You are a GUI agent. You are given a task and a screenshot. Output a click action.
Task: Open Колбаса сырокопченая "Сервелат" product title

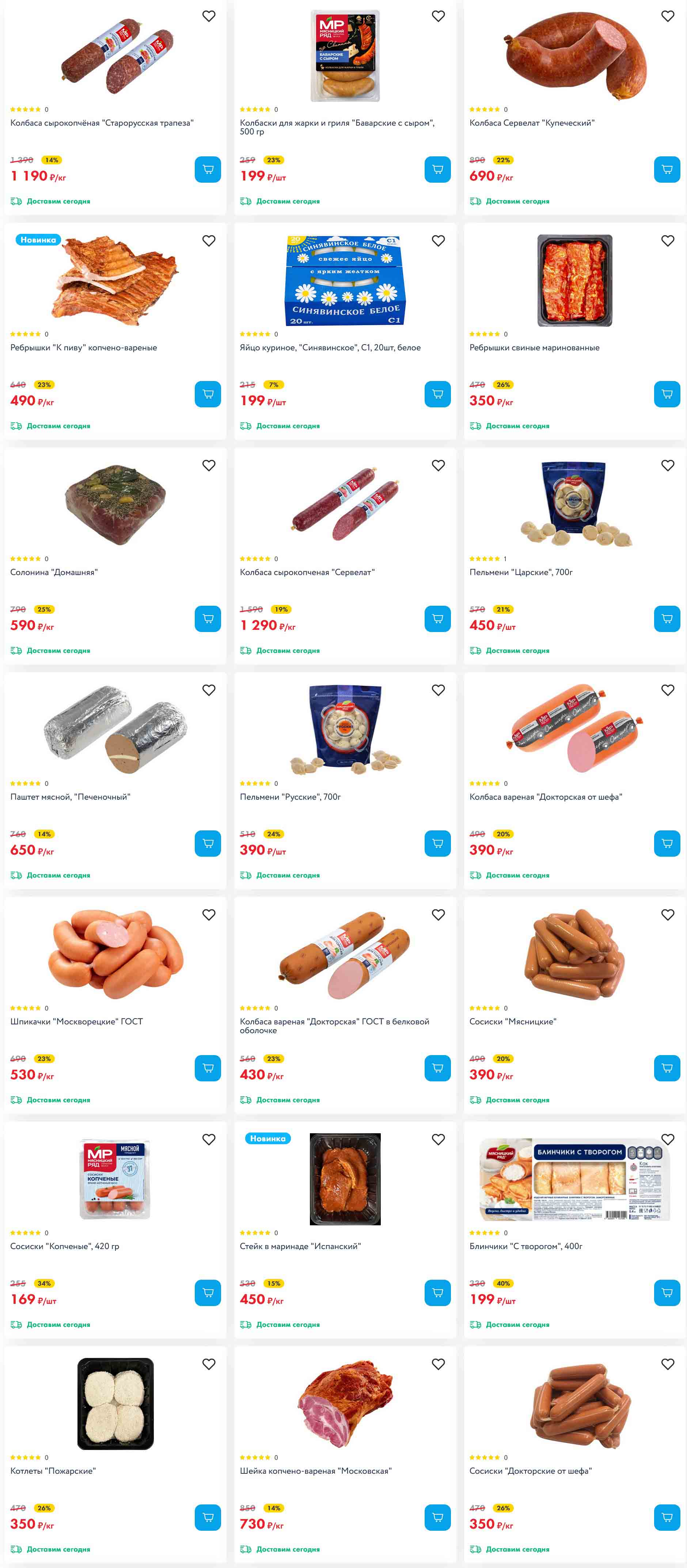pos(307,572)
